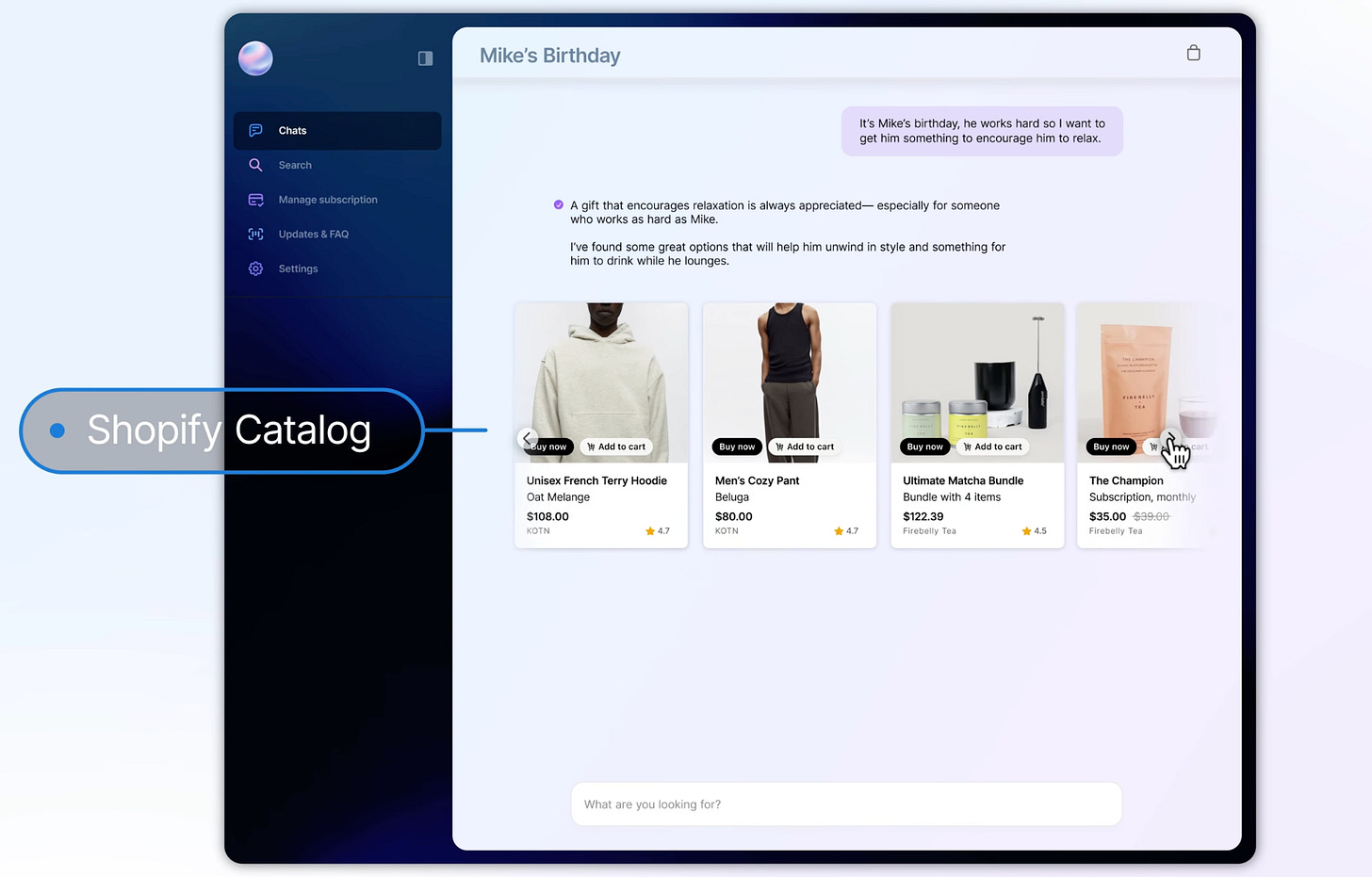Click the Chats speech bubble icon
This screenshot has height=877, width=1372.
tap(255, 131)
